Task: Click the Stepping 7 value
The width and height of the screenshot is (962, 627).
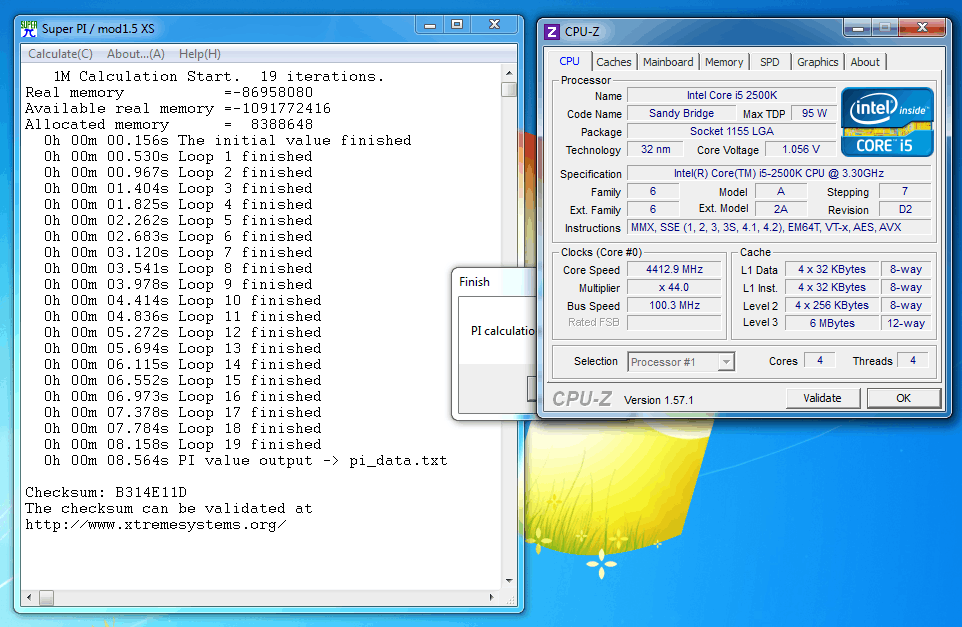Action: coord(905,191)
